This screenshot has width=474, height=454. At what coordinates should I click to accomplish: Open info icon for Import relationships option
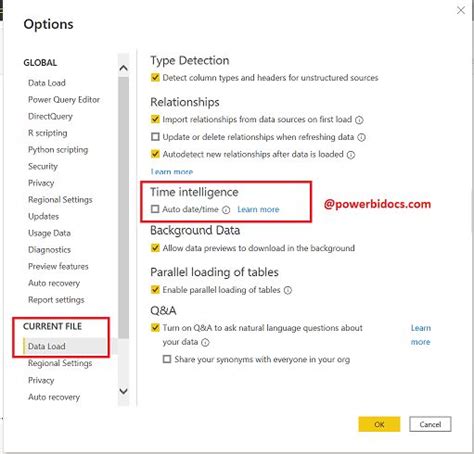pos(359,120)
